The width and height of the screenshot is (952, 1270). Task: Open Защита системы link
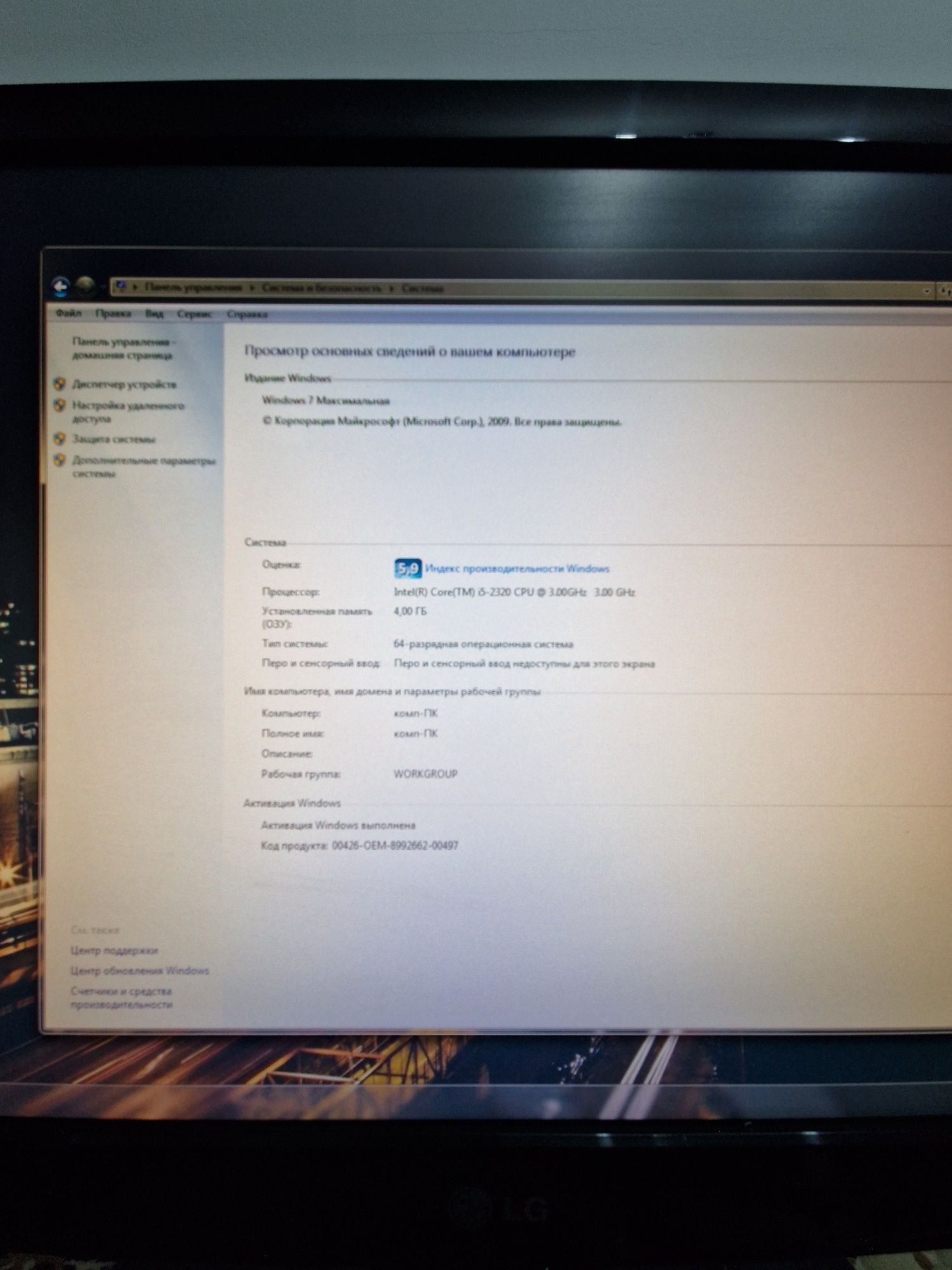tap(114, 439)
